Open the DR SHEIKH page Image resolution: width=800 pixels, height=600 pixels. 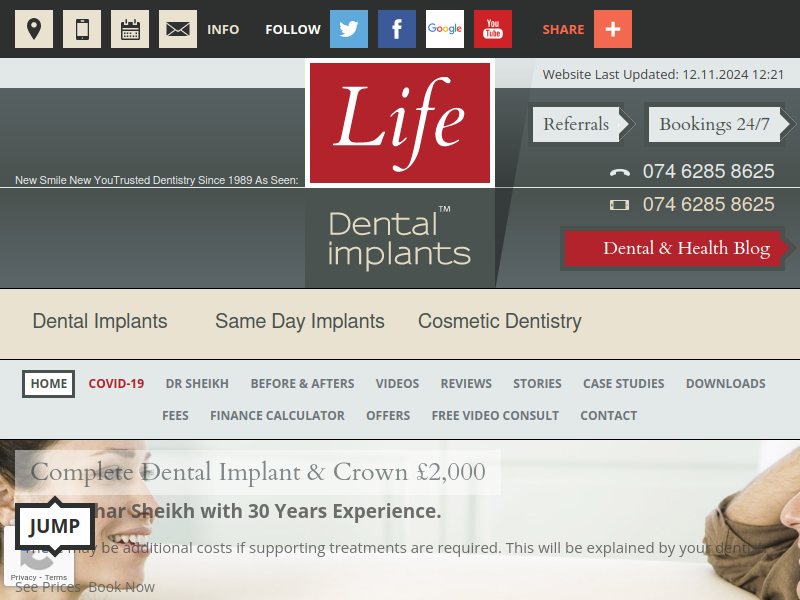[197, 384]
